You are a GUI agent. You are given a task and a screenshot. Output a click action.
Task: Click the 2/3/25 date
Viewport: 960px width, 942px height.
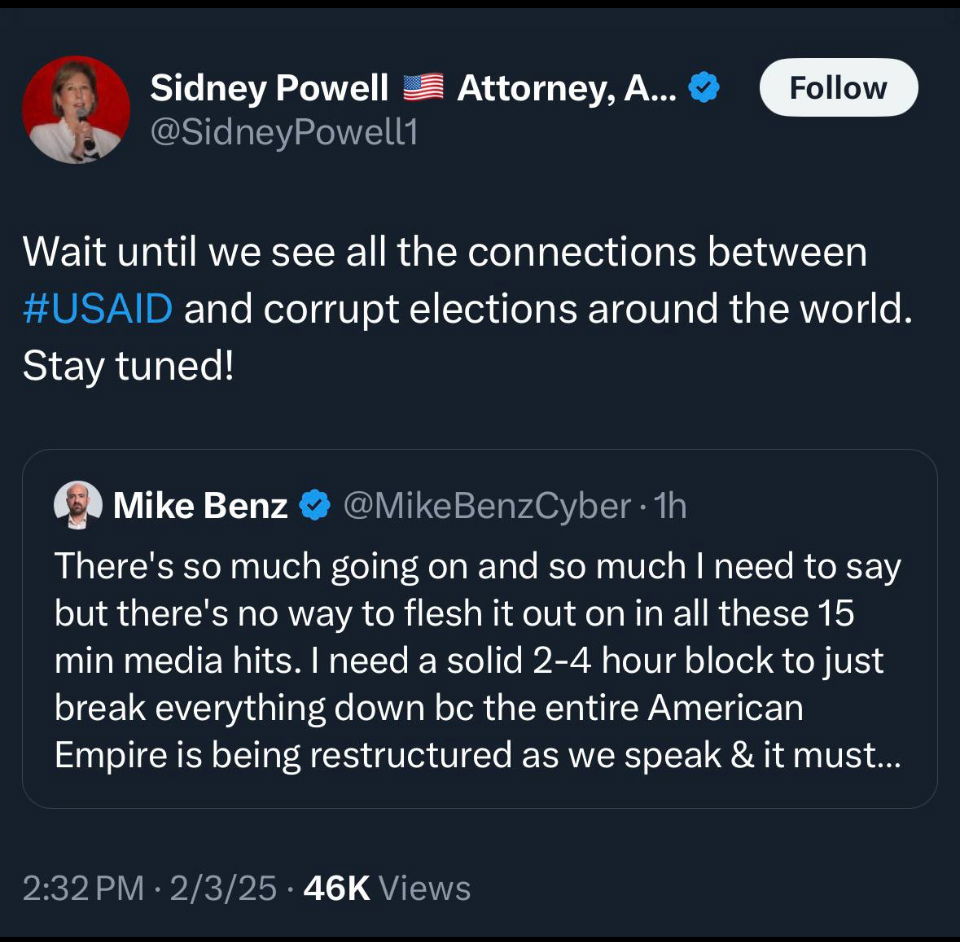pyautogui.click(x=223, y=888)
